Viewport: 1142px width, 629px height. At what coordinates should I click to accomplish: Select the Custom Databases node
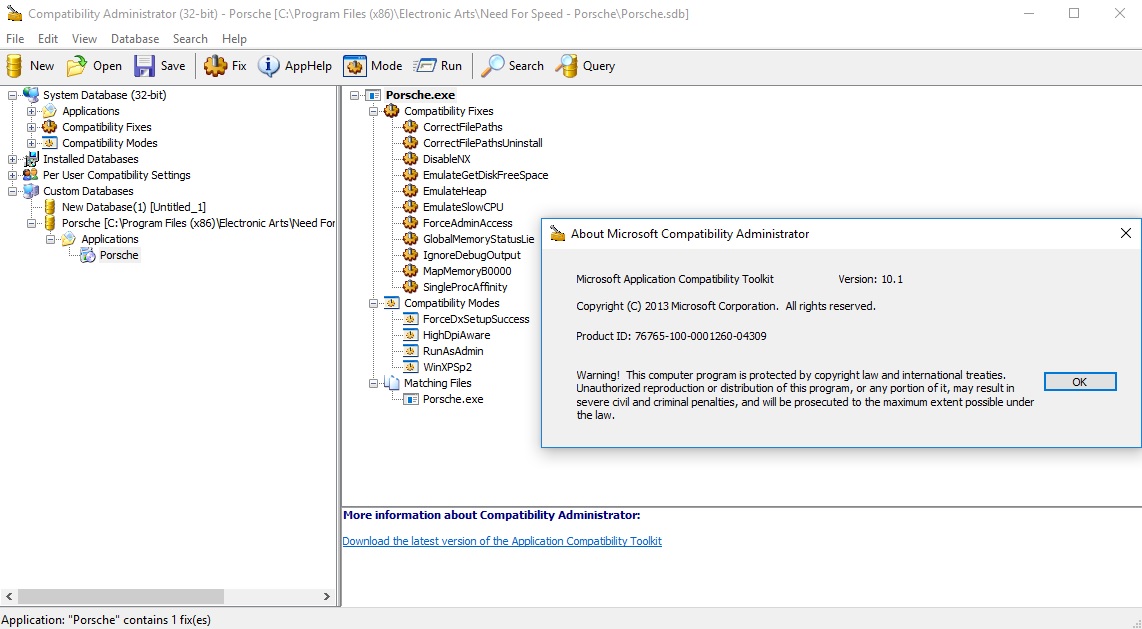(88, 191)
